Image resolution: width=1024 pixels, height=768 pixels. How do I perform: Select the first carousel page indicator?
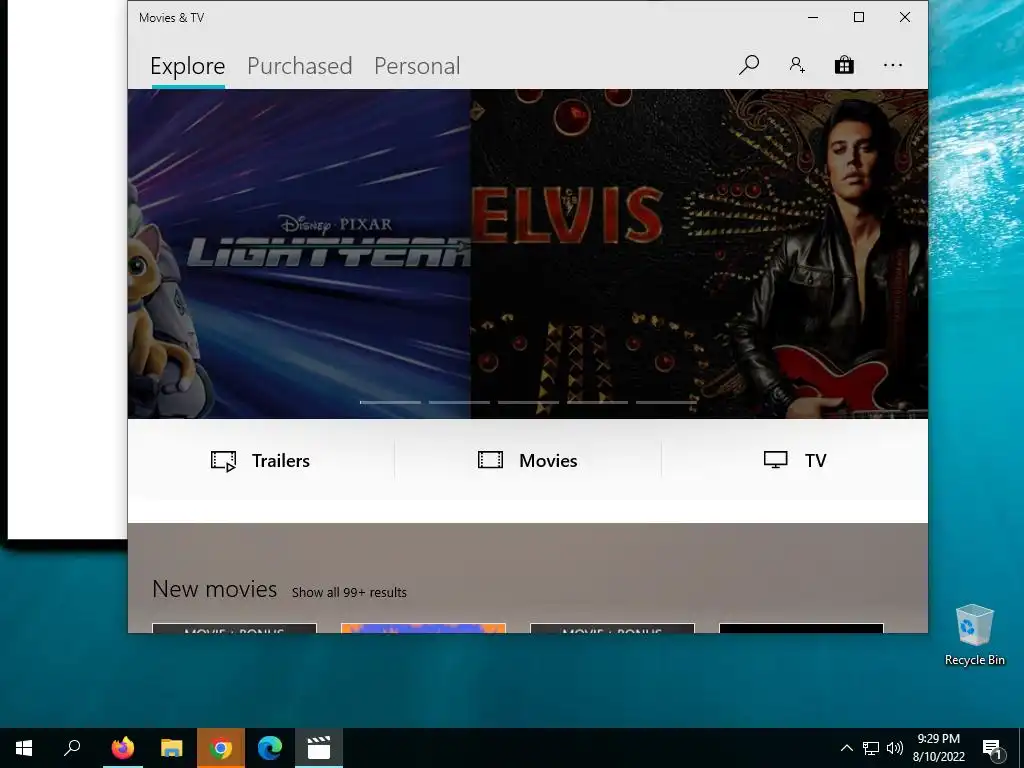pyautogui.click(x=390, y=402)
